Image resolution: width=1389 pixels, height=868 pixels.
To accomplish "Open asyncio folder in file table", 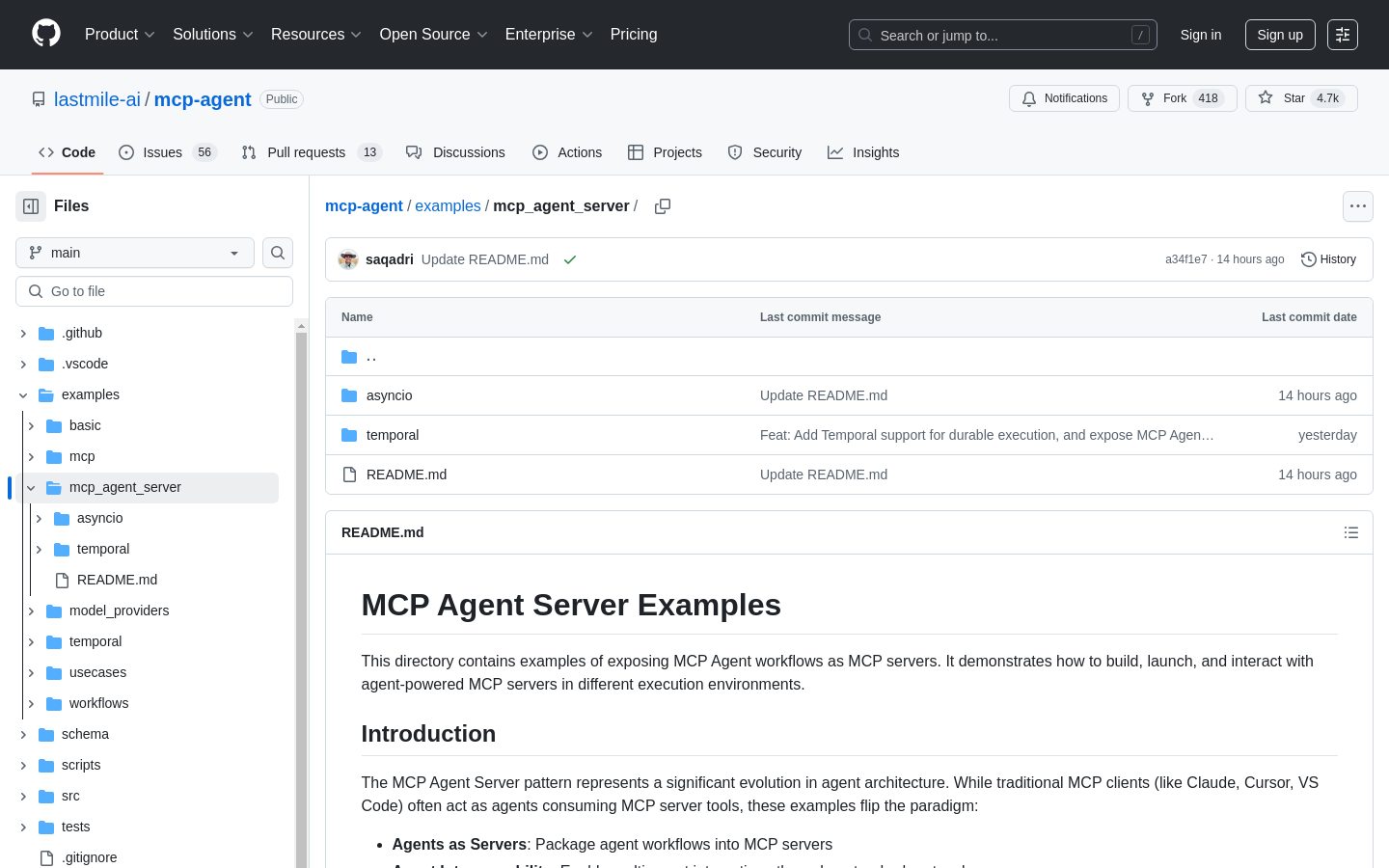I will tap(390, 395).
